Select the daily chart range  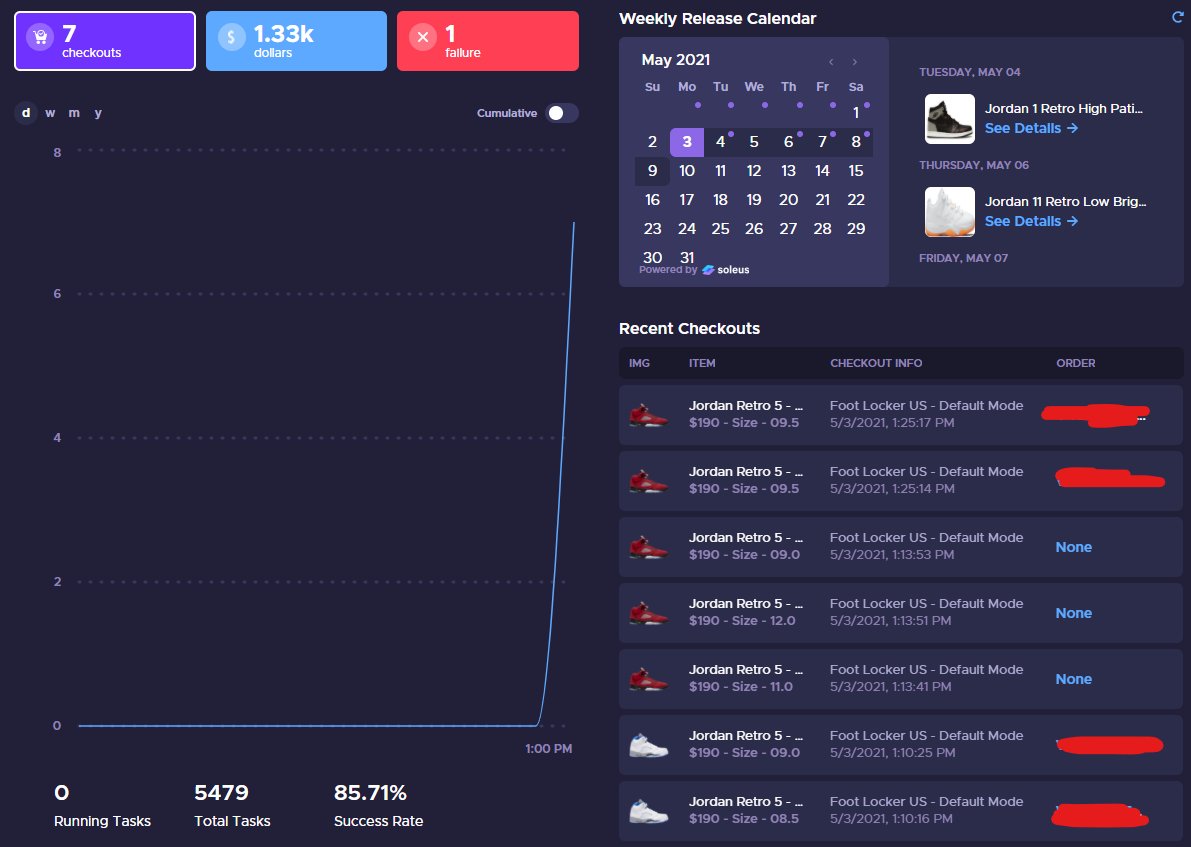coord(24,113)
